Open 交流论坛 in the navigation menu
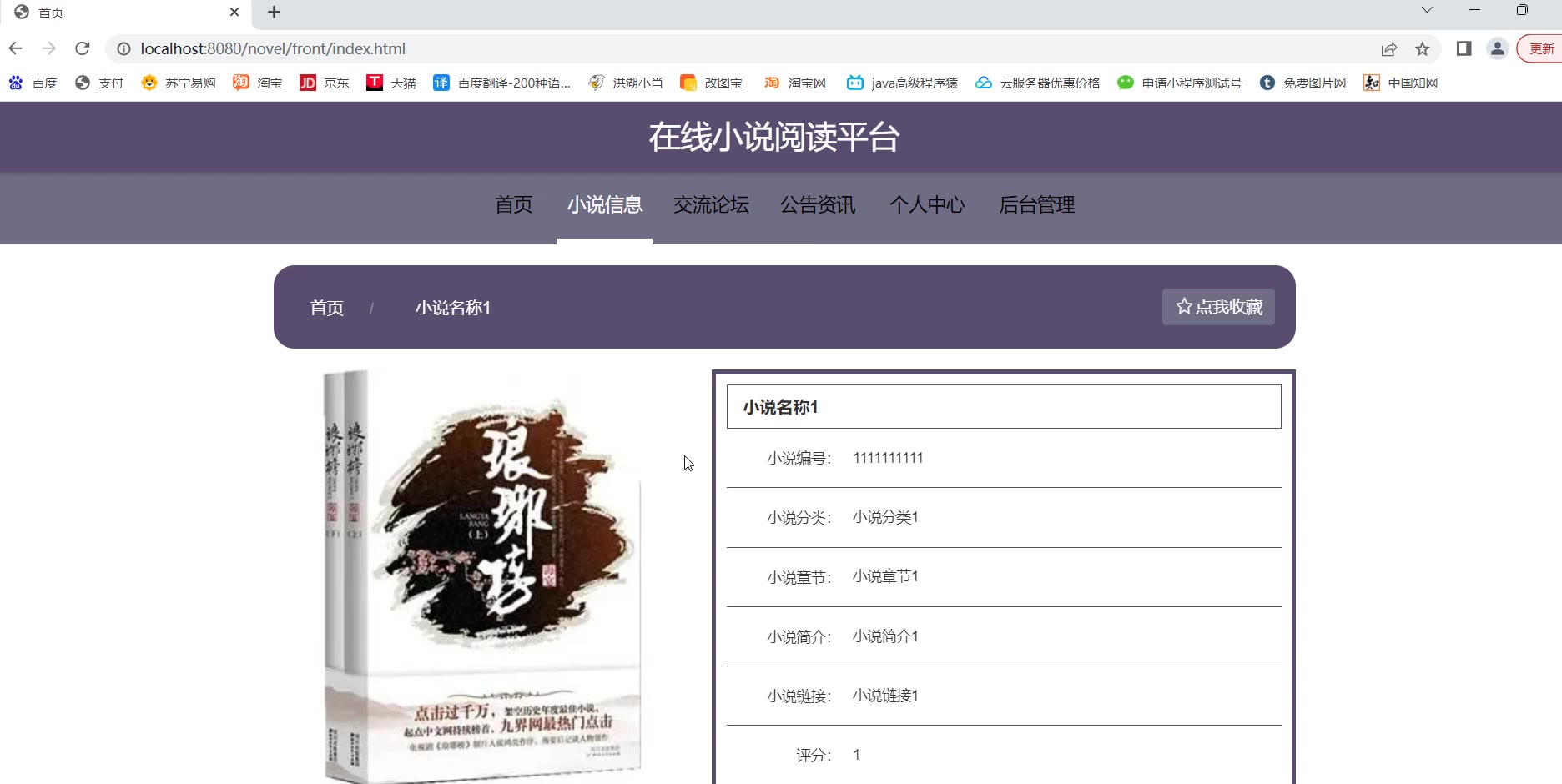 711,205
